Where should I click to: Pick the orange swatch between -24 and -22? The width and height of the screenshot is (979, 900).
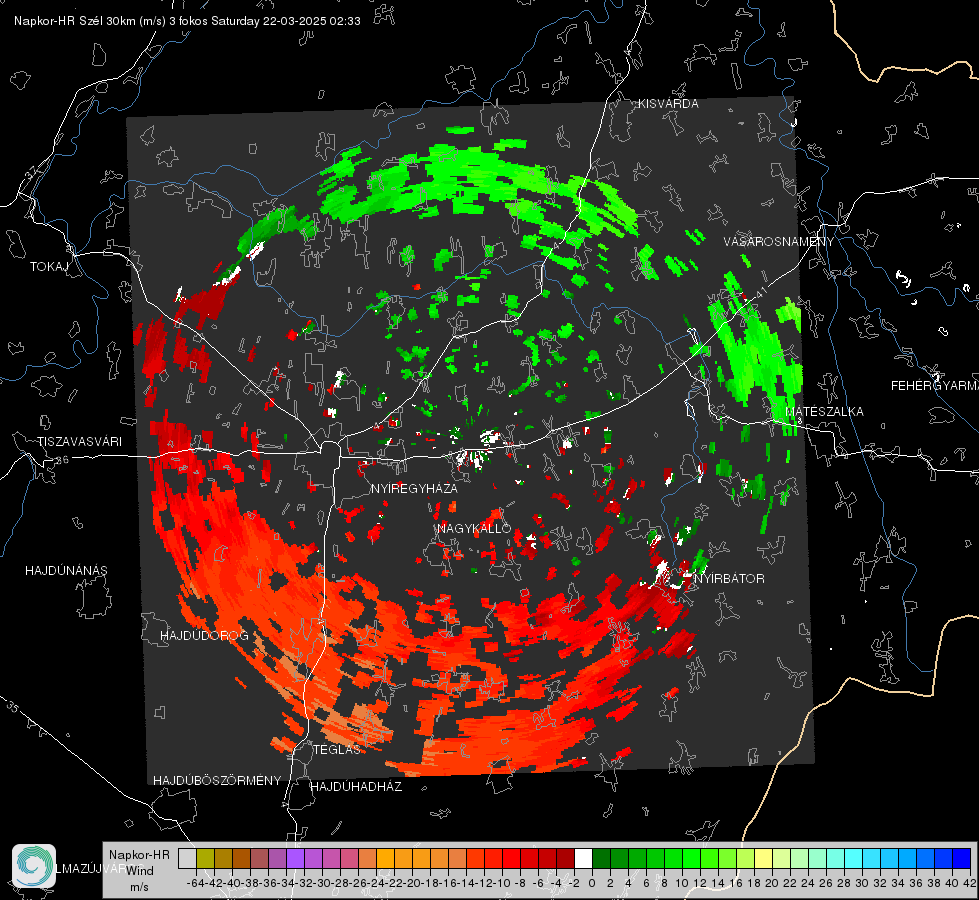[385, 858]
